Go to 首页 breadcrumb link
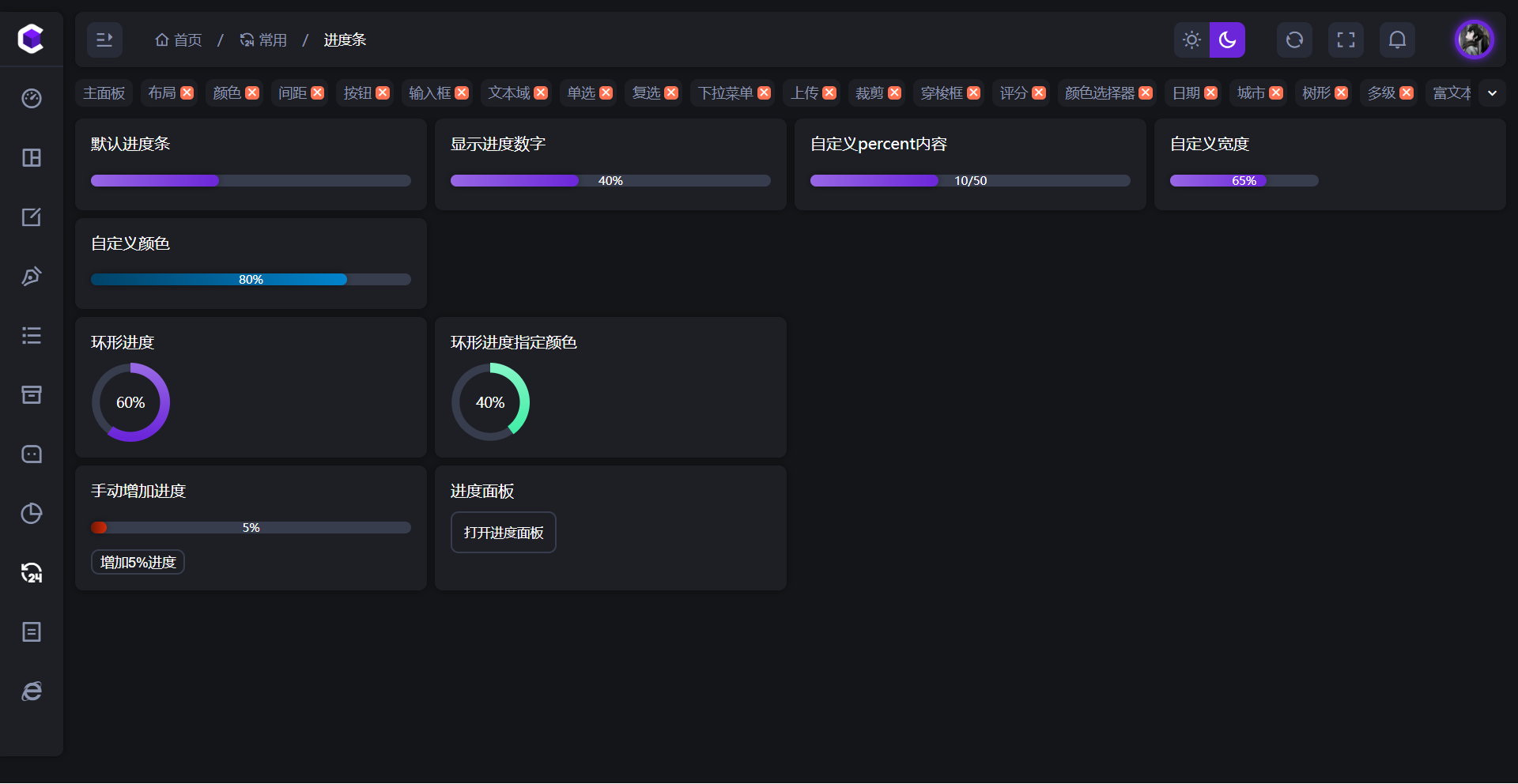The width and height of the screenshot is (1518, 784). click(179, 40)
